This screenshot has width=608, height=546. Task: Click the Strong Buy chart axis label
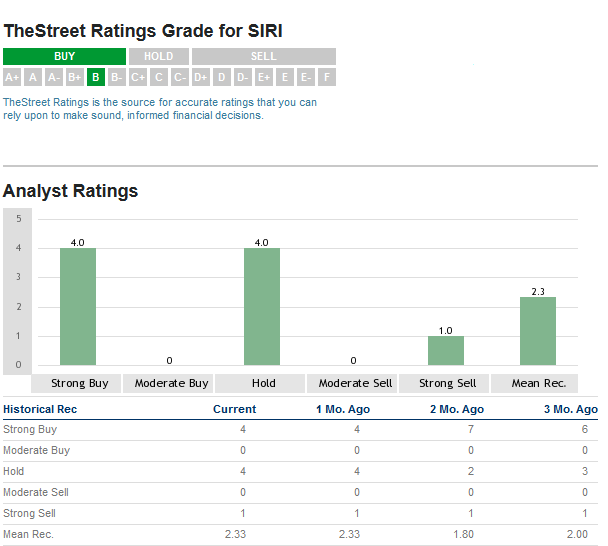pos(76,384)
